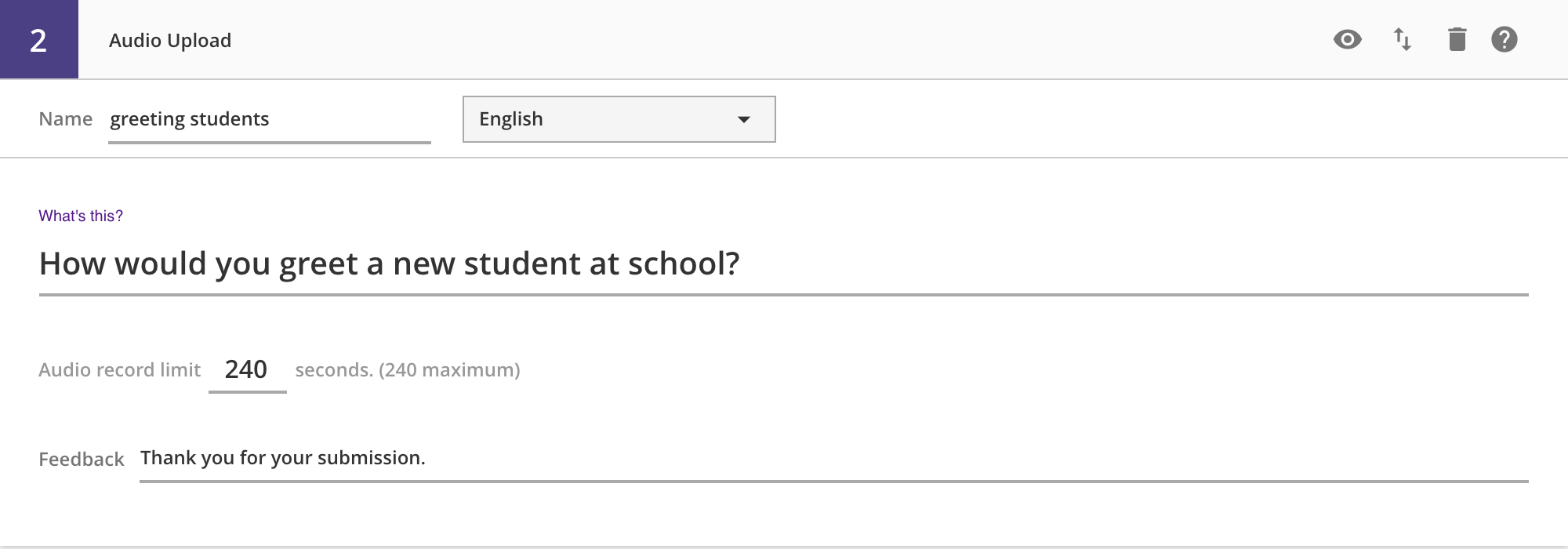Open the English language dropdown
1568x549 pixels.
604,119
